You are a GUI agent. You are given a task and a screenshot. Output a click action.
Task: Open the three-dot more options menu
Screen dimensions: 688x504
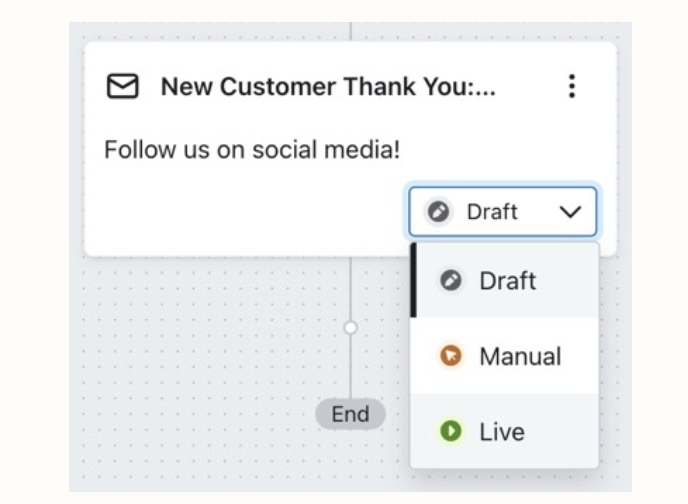click(571, 86)
